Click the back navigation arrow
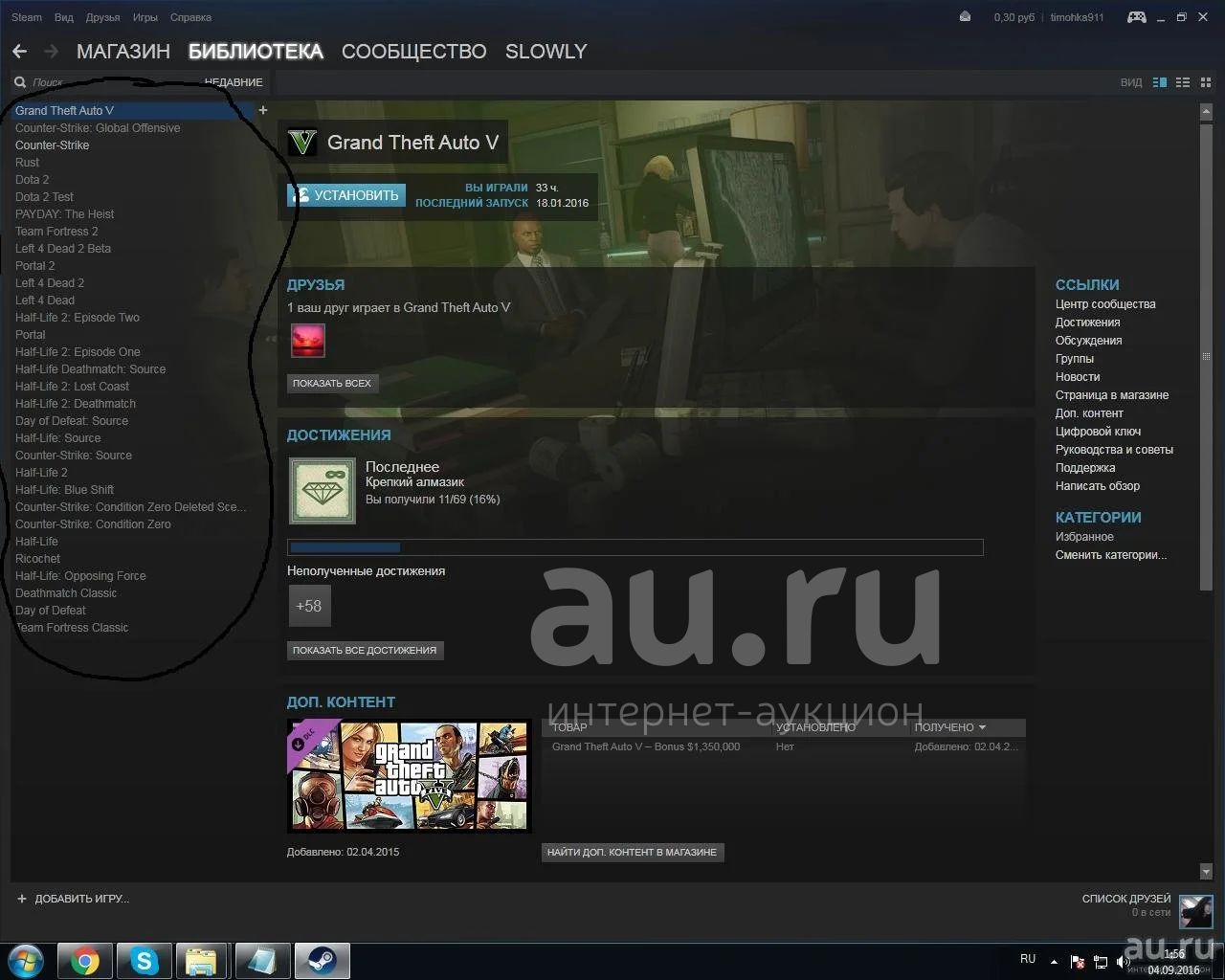Image resolution: width=1225 pixels, height=980 pixels. coord(20,52)
